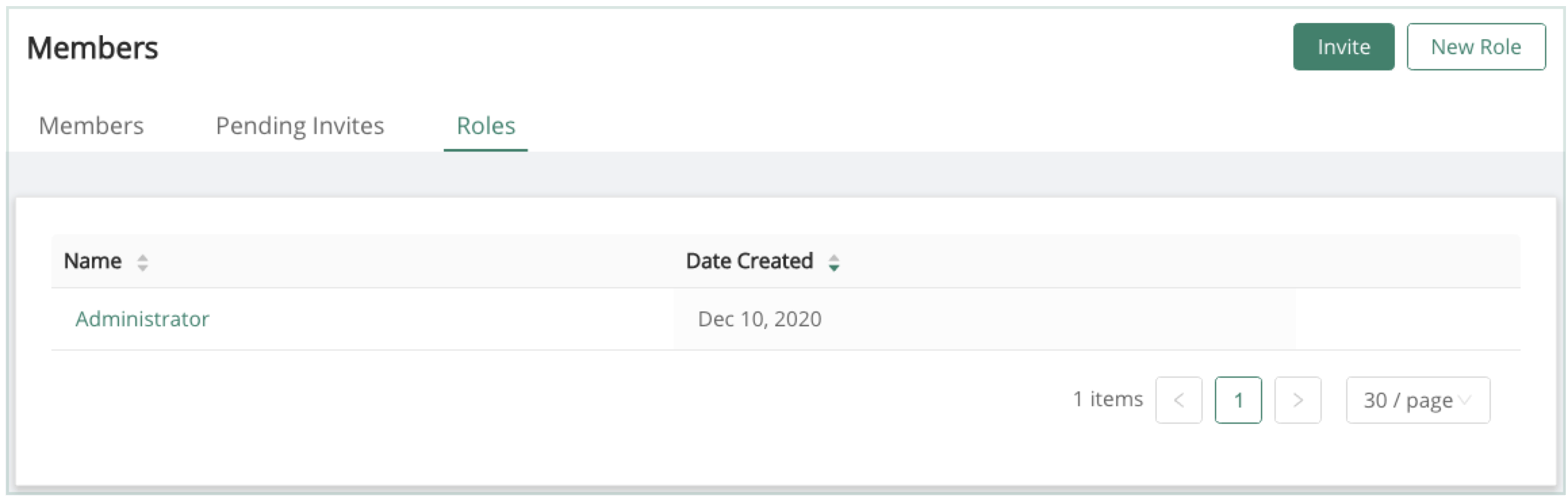Image resolution: width=1568 pixels, height=501 pixels.
Task: Click the Date Created column header label
Action: [x=750, y=261]
